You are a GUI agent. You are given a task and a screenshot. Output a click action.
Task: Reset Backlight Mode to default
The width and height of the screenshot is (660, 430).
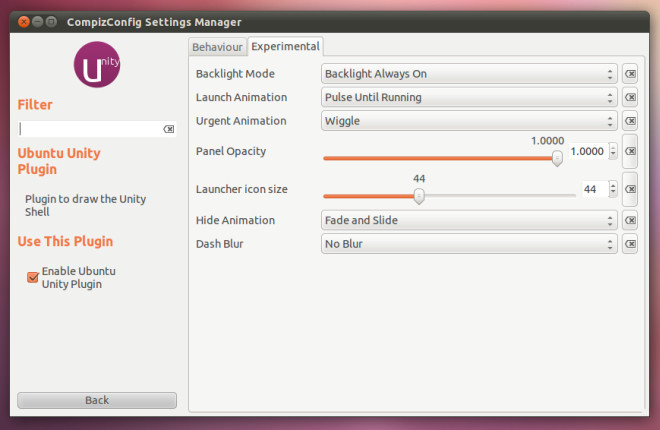pyautogui.click(x=630, y=74)
